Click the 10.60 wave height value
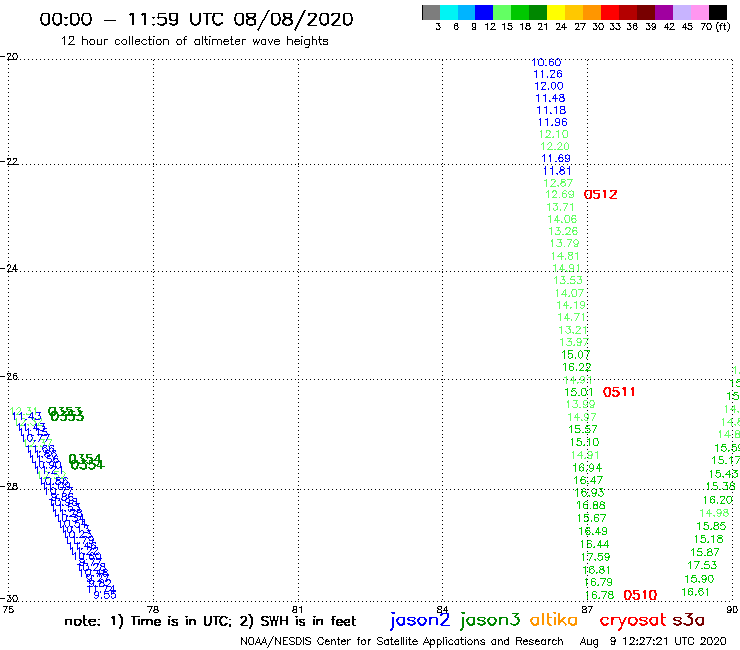The height and width of the screenshot is (650, 740). pos(547,62)
